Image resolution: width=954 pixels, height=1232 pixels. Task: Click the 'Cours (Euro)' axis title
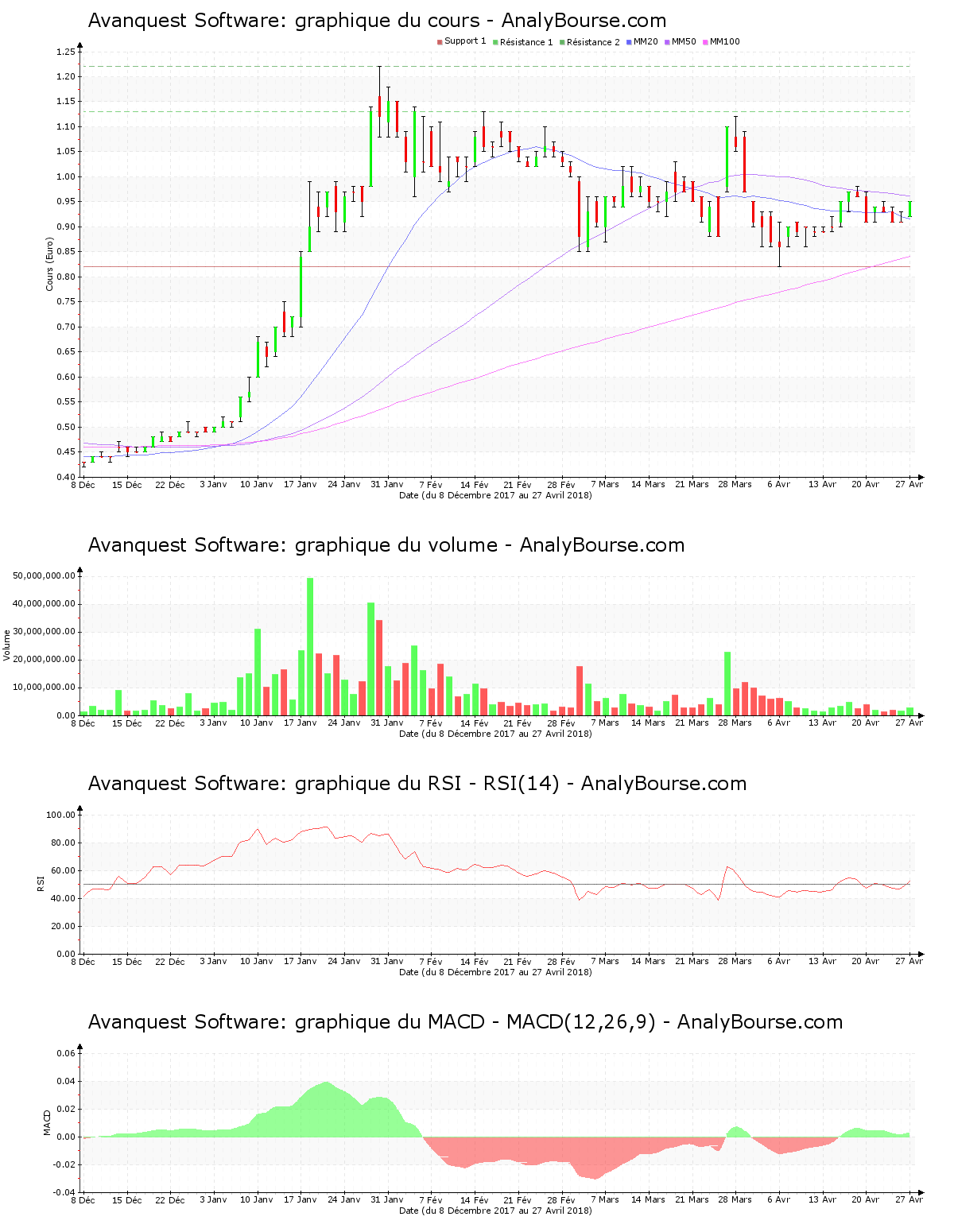click(49, 264)
